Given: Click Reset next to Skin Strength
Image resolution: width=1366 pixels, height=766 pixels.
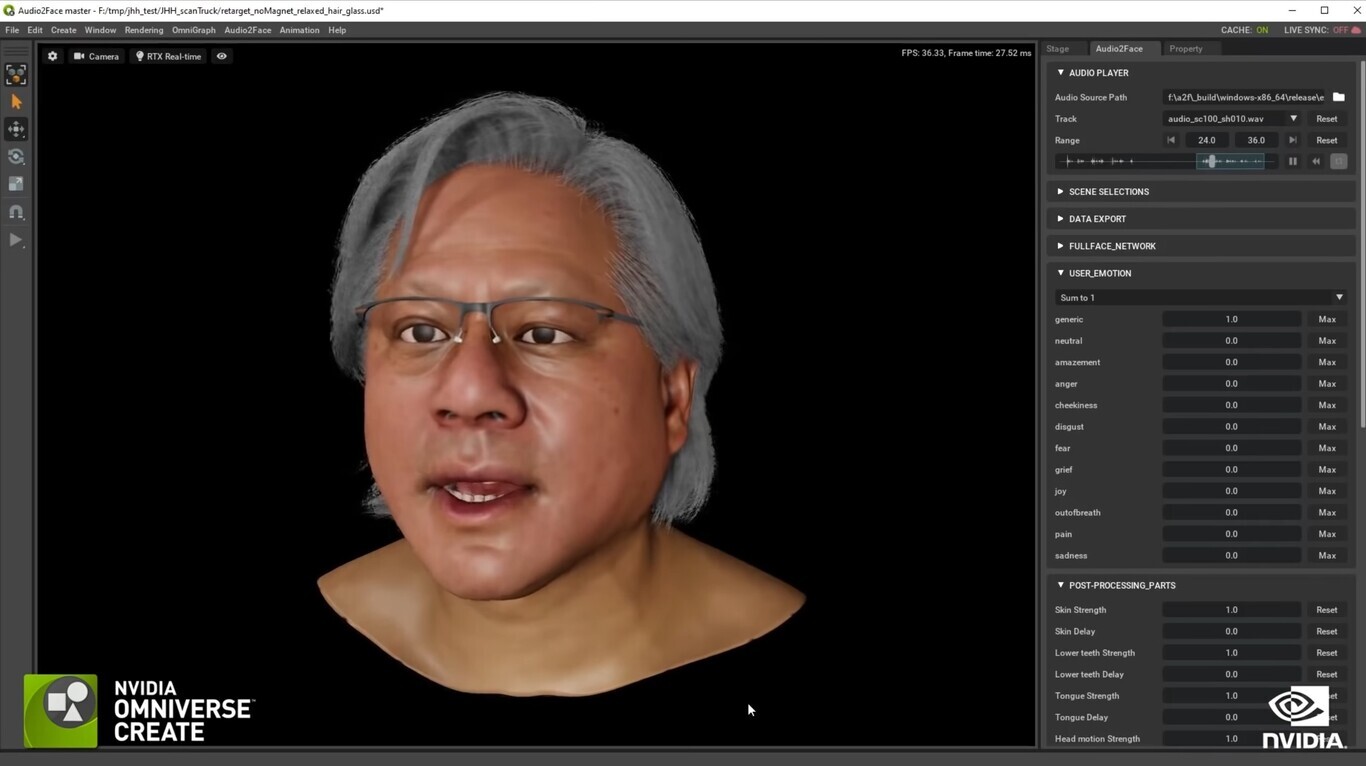Looking at the screenshot, I should pyautogui.click(x=1326, y=609).
